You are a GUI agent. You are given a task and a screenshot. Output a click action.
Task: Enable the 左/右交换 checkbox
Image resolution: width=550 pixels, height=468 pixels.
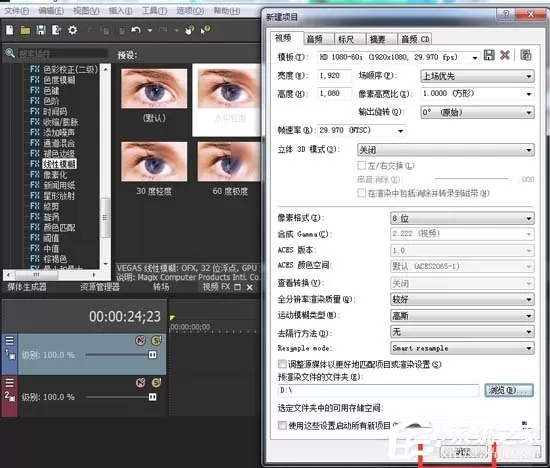pyautogui.click(x=361, y=165)
